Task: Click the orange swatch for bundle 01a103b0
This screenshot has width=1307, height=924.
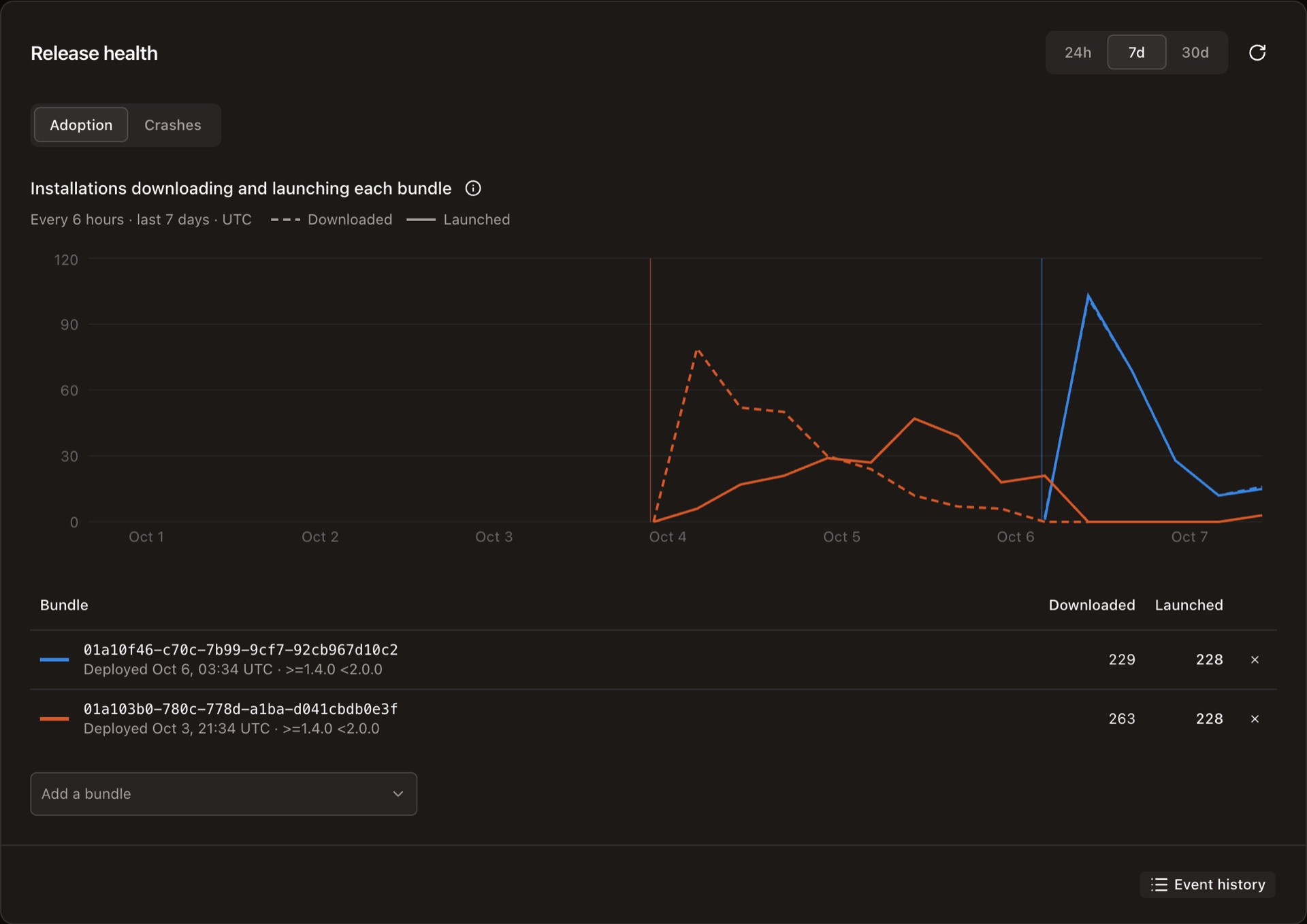Action: [x=54, y=719]
